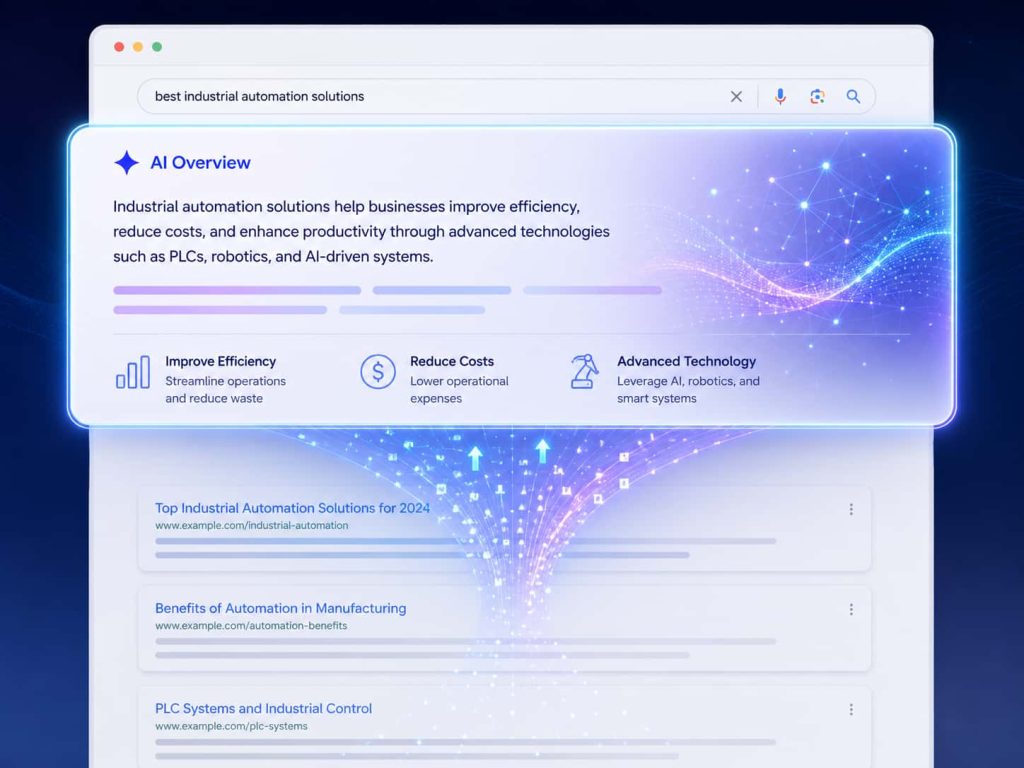Open PLC Systems and Industrial Control link
Image resolution: width=1024 pixels, height=768 pixels.
click(263, 709)
